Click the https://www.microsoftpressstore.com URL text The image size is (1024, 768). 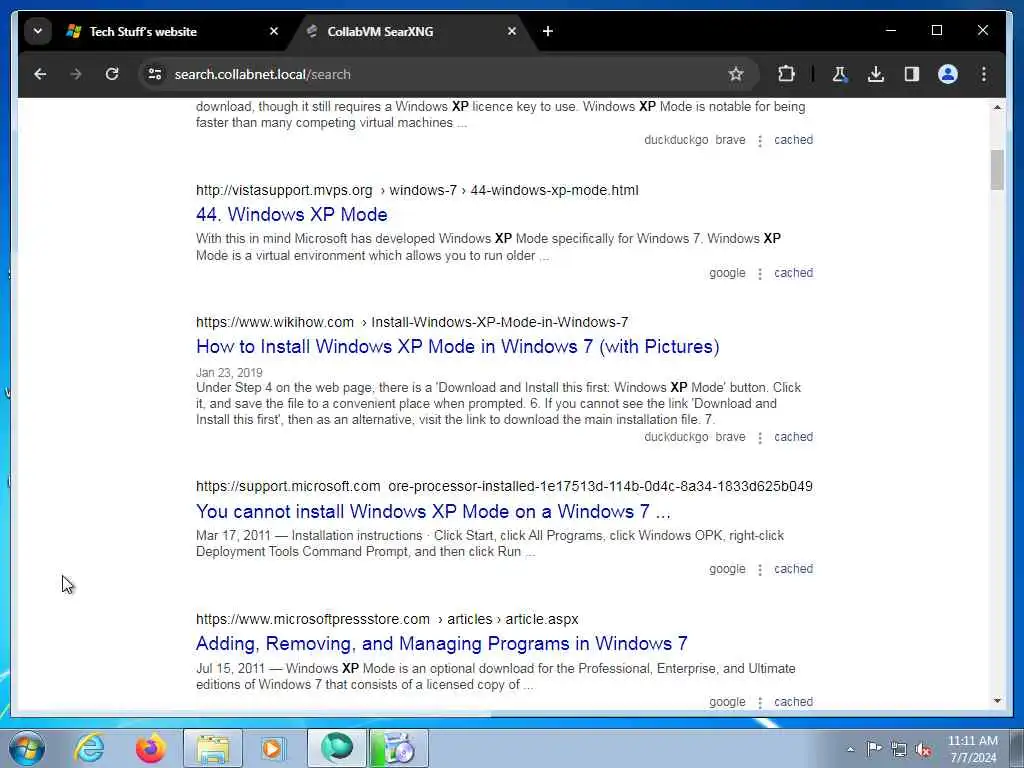pyautogui.click(x=313, y=619)
